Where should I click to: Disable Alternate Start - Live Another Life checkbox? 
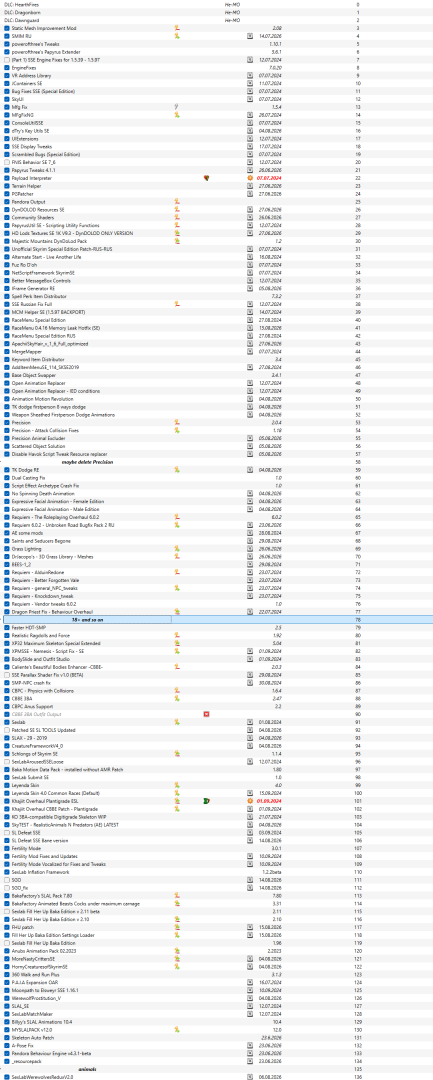click(x=7, y=257)
